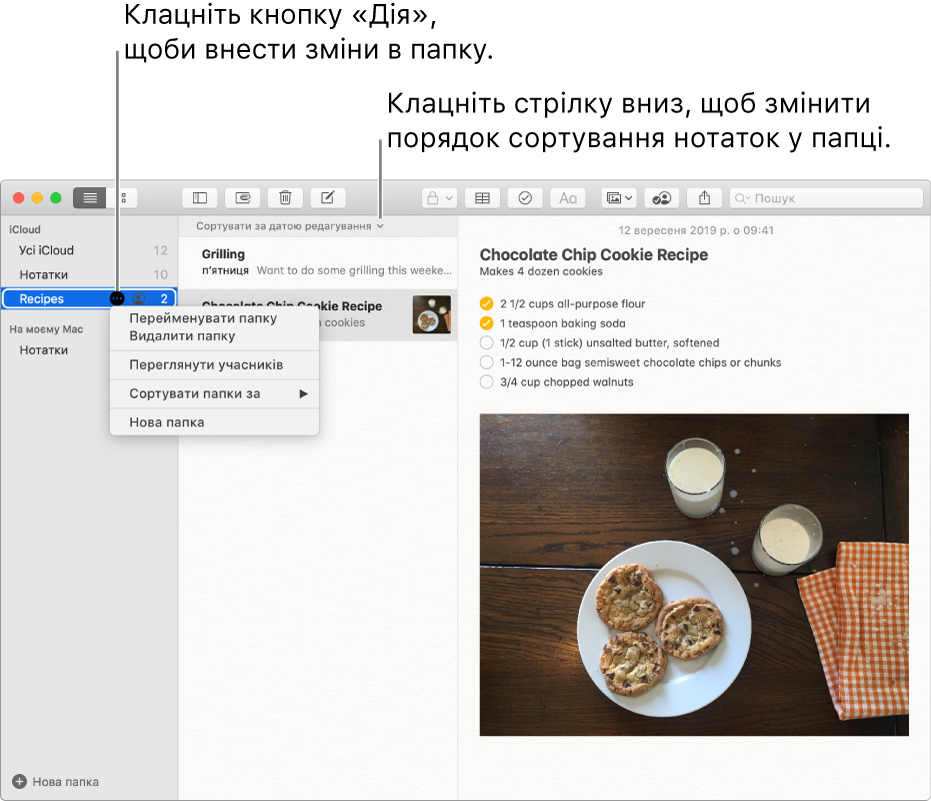Uncheck the all-purpose flour ingredient
Image resolution: width=931 pixels, height=801 pixels.
tap(484, 304)
